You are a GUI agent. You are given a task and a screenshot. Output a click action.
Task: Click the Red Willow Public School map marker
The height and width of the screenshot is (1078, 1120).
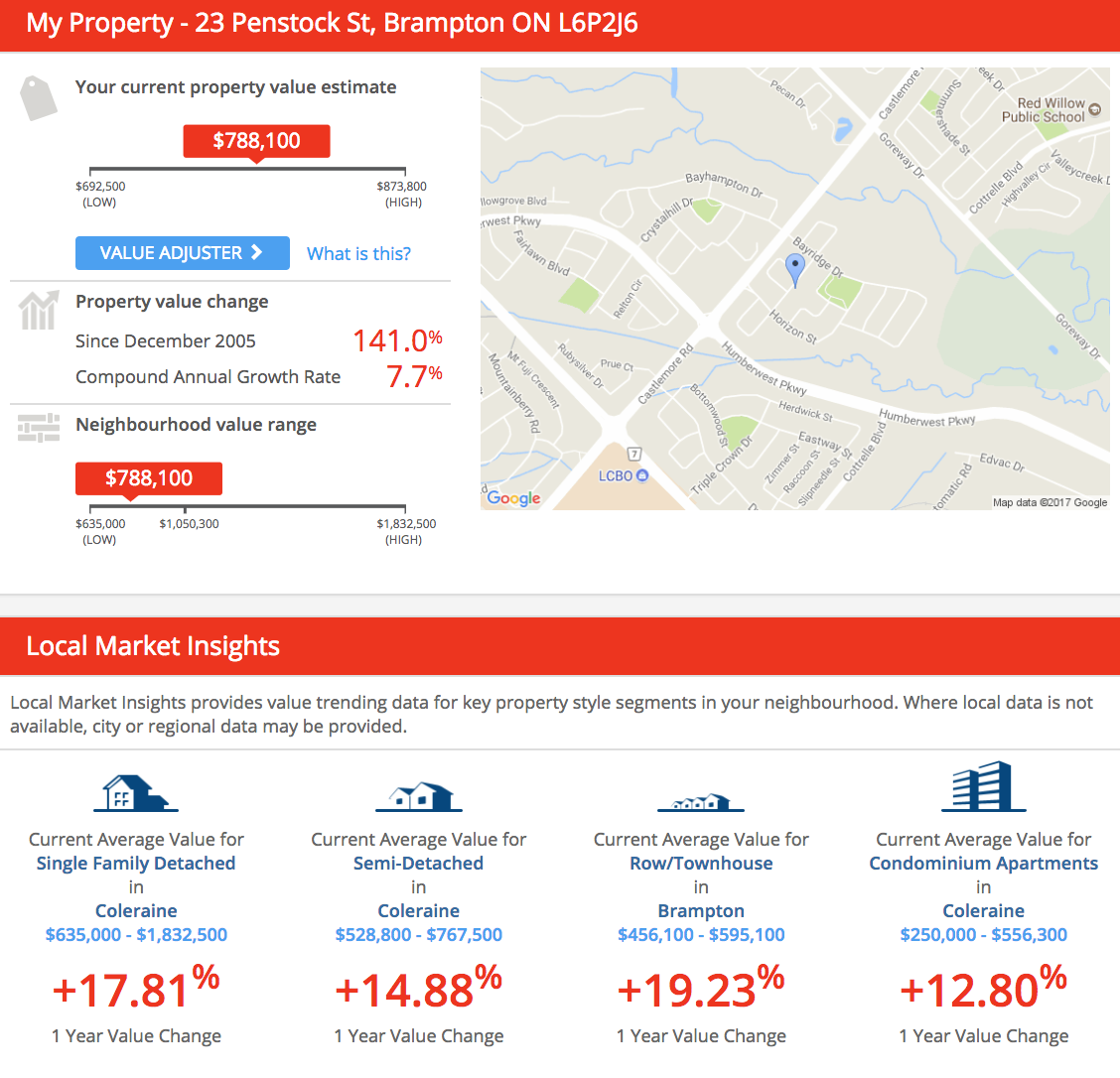[x=1094, y=110]
